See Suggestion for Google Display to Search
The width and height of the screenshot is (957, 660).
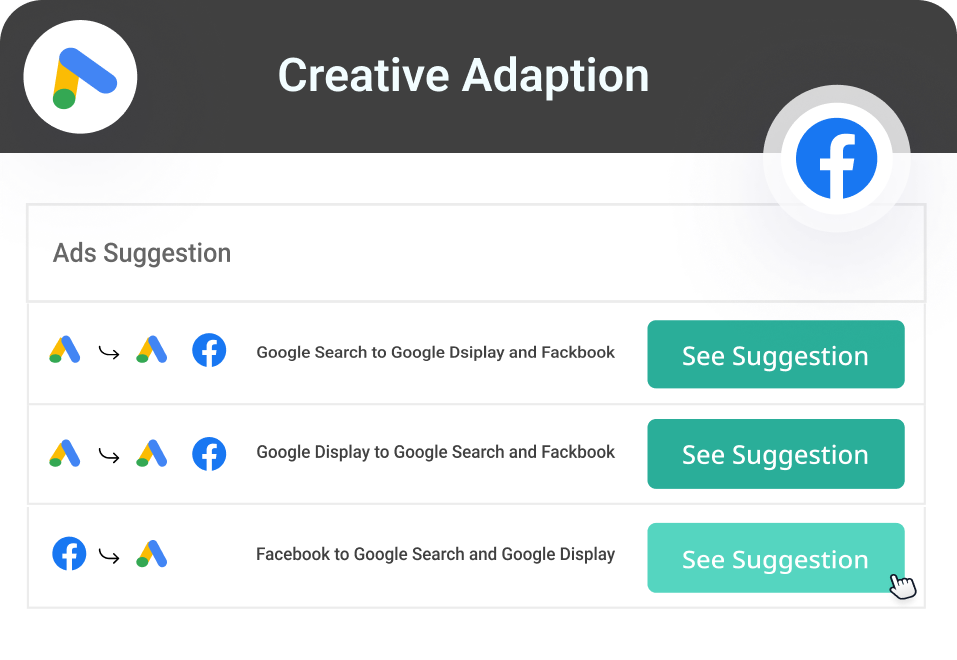[776, 454]
